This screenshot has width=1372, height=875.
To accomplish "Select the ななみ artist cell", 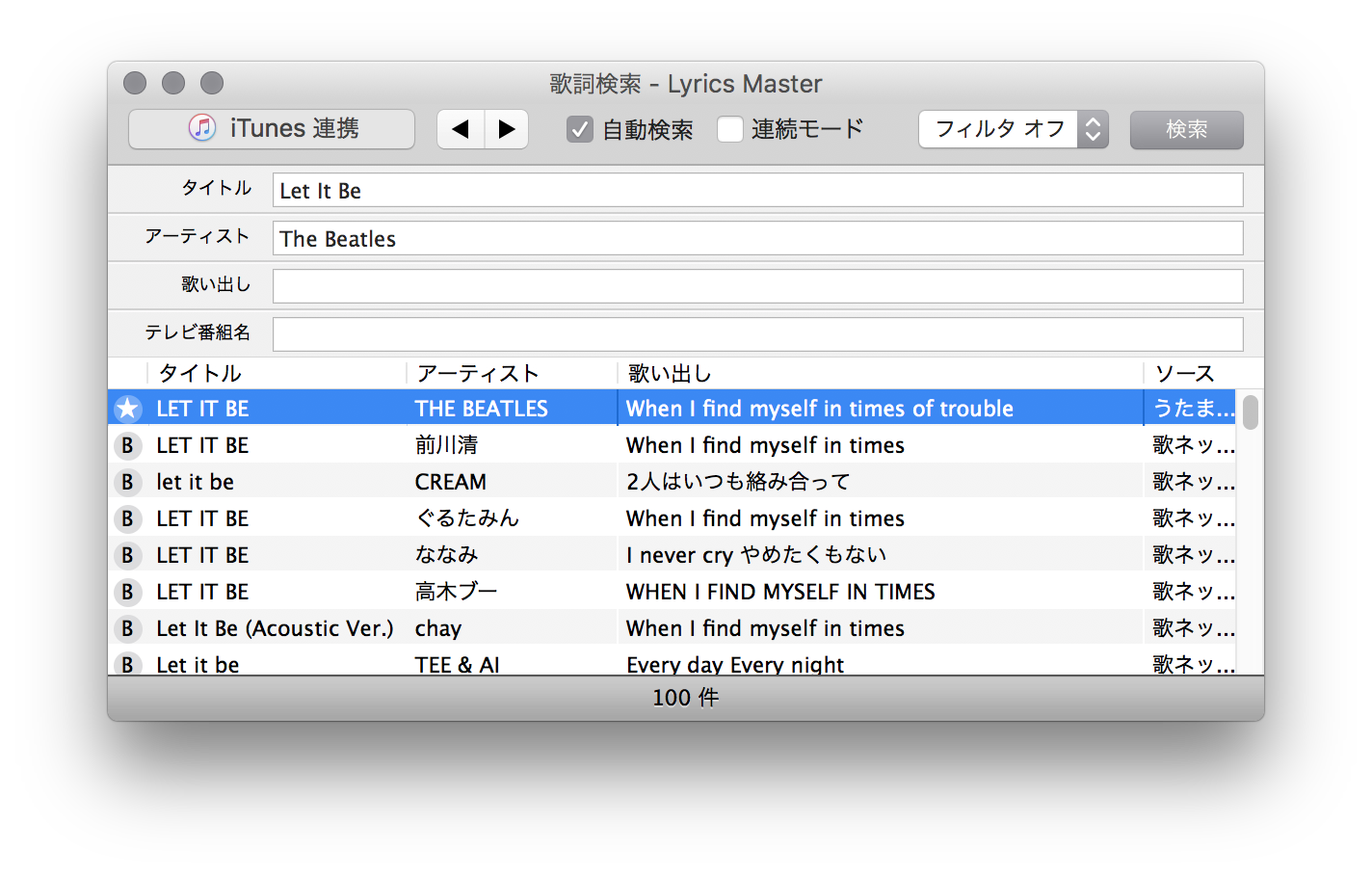I will pos(446,555).
